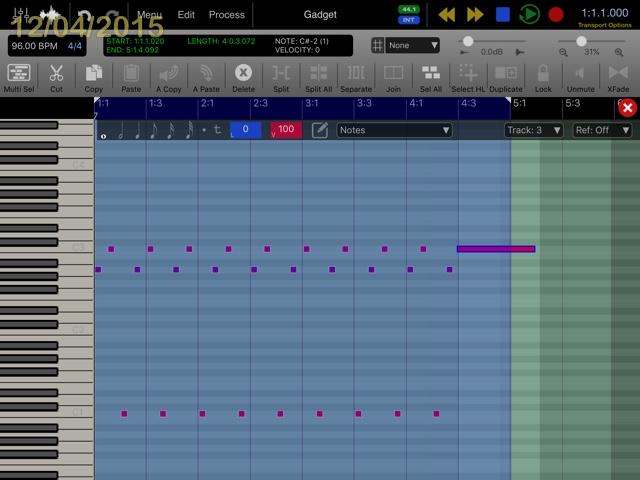640x480 pixels.
Task: Select the thirty-second note duration
Action: (189, 131)
